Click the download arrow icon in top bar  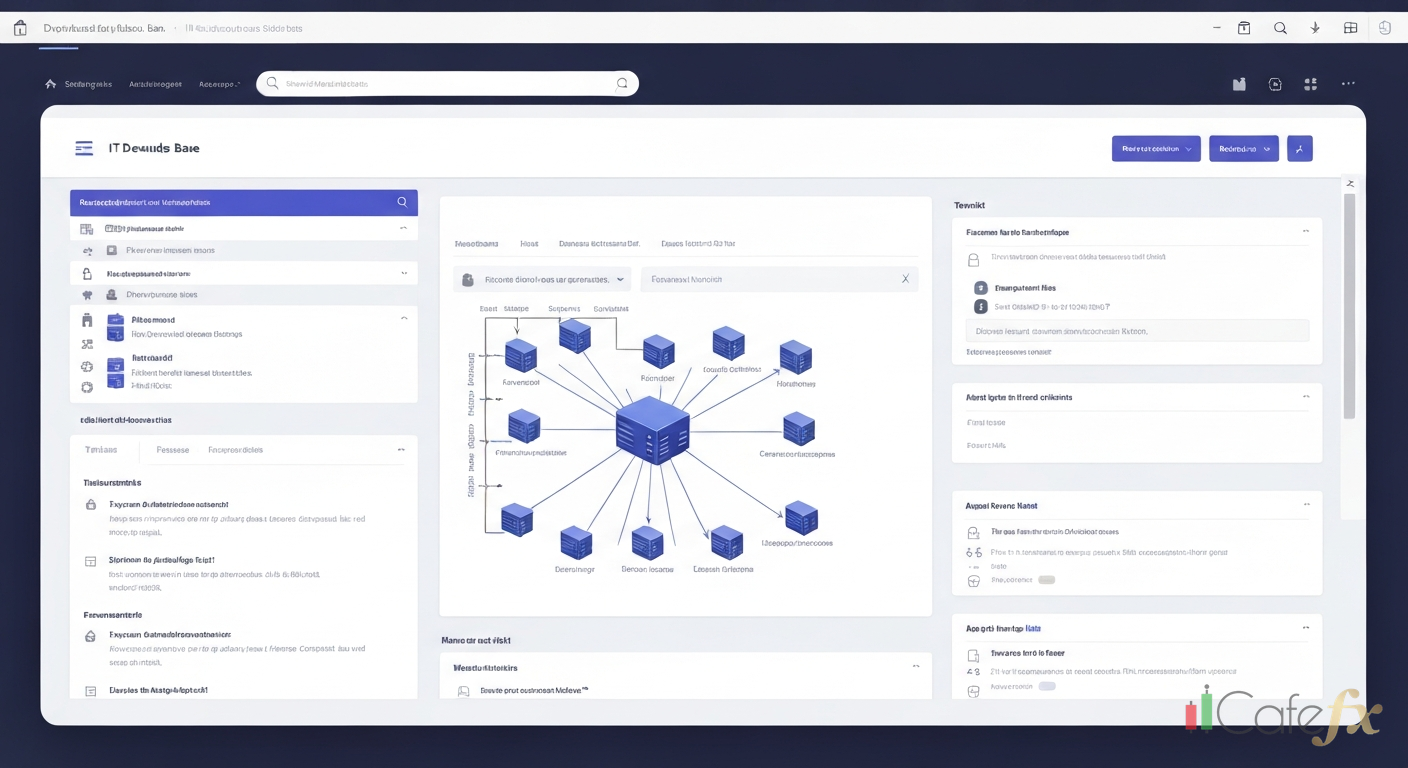tap(1316, 28)
